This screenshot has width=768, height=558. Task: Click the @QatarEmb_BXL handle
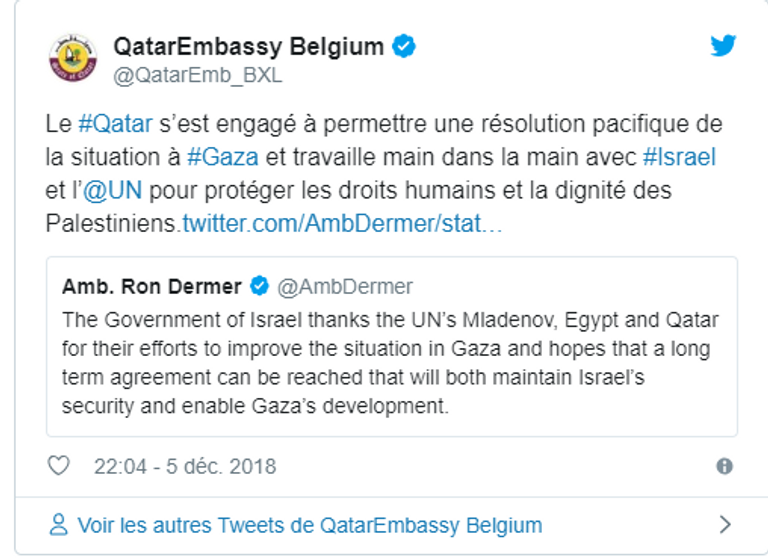[198, 75]
